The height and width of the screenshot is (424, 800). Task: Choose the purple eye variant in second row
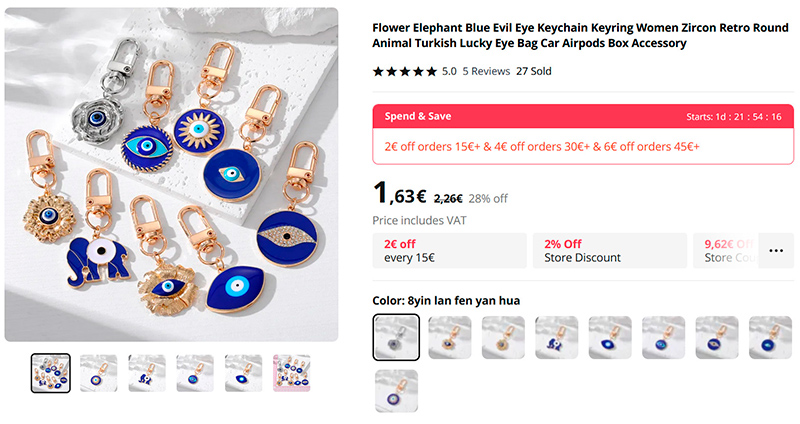click(x=396, y=391)
